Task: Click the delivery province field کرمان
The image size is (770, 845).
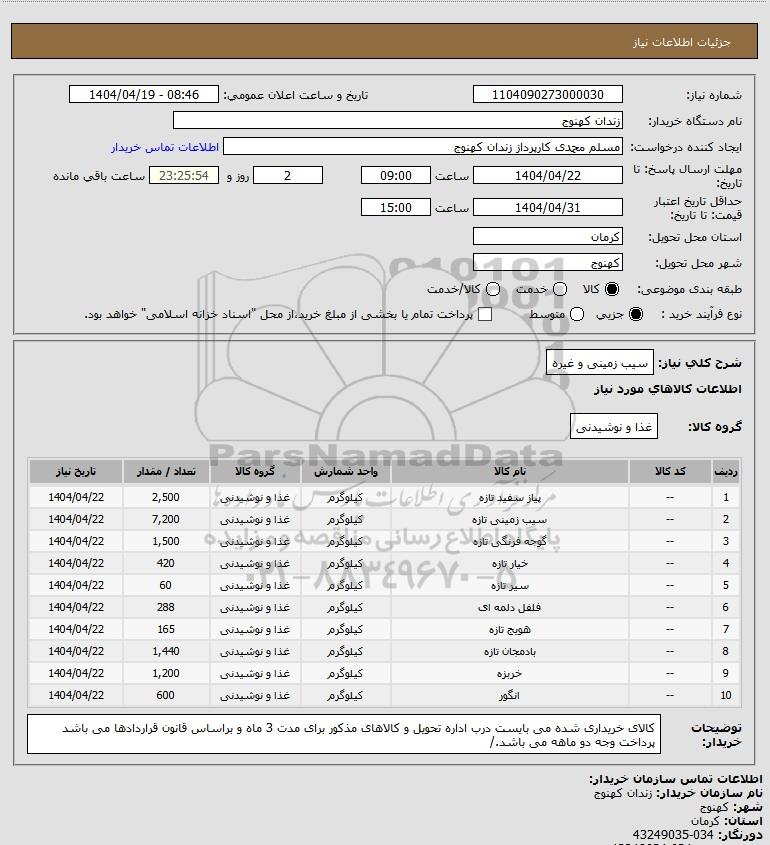Action: [x=547, y=236]
